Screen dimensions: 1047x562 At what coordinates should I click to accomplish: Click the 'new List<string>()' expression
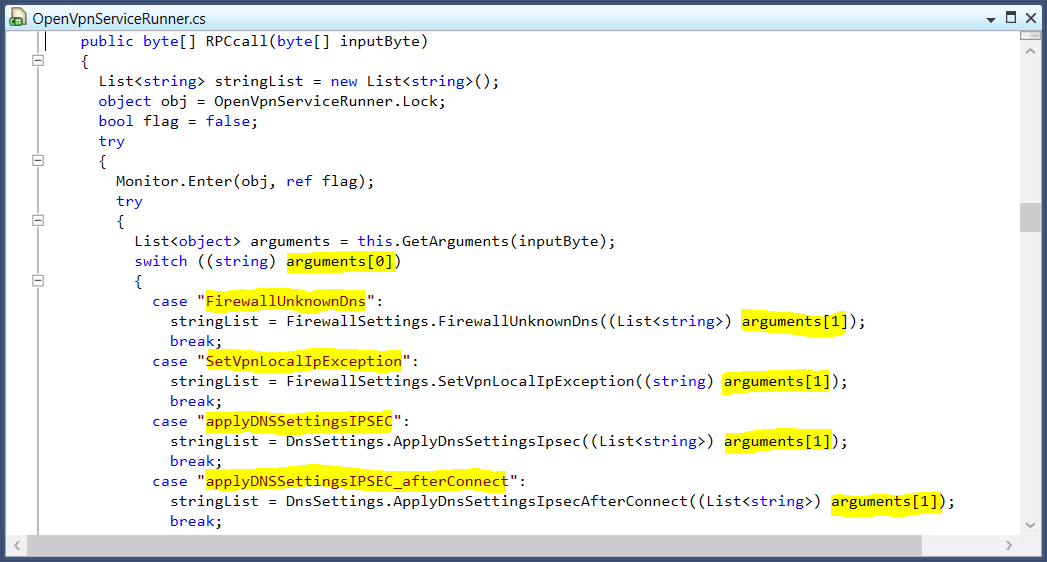point(410,81)
